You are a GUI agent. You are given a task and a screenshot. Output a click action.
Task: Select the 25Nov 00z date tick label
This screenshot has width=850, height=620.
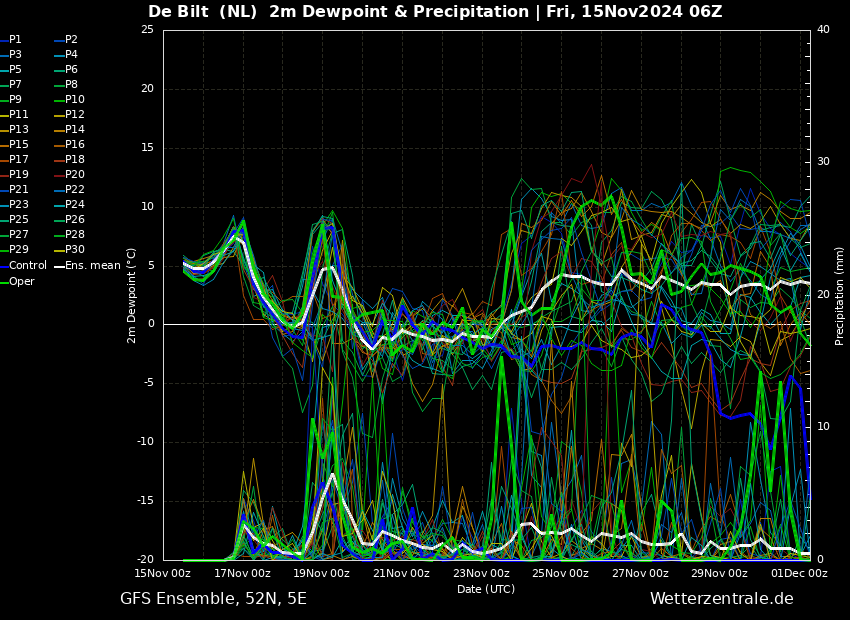[560, 574]
